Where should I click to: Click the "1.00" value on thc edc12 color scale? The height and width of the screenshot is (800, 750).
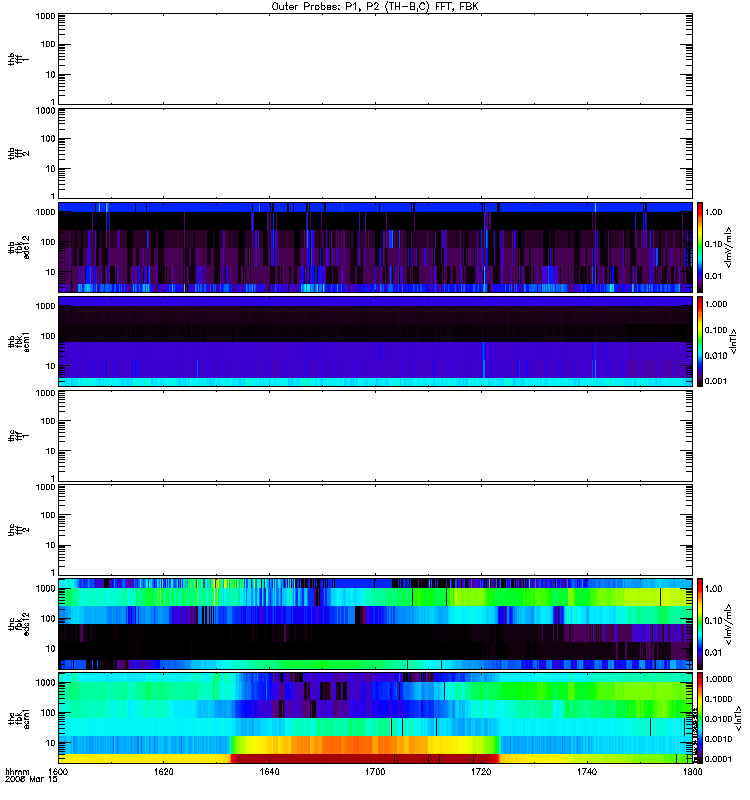tap(713, 589)
